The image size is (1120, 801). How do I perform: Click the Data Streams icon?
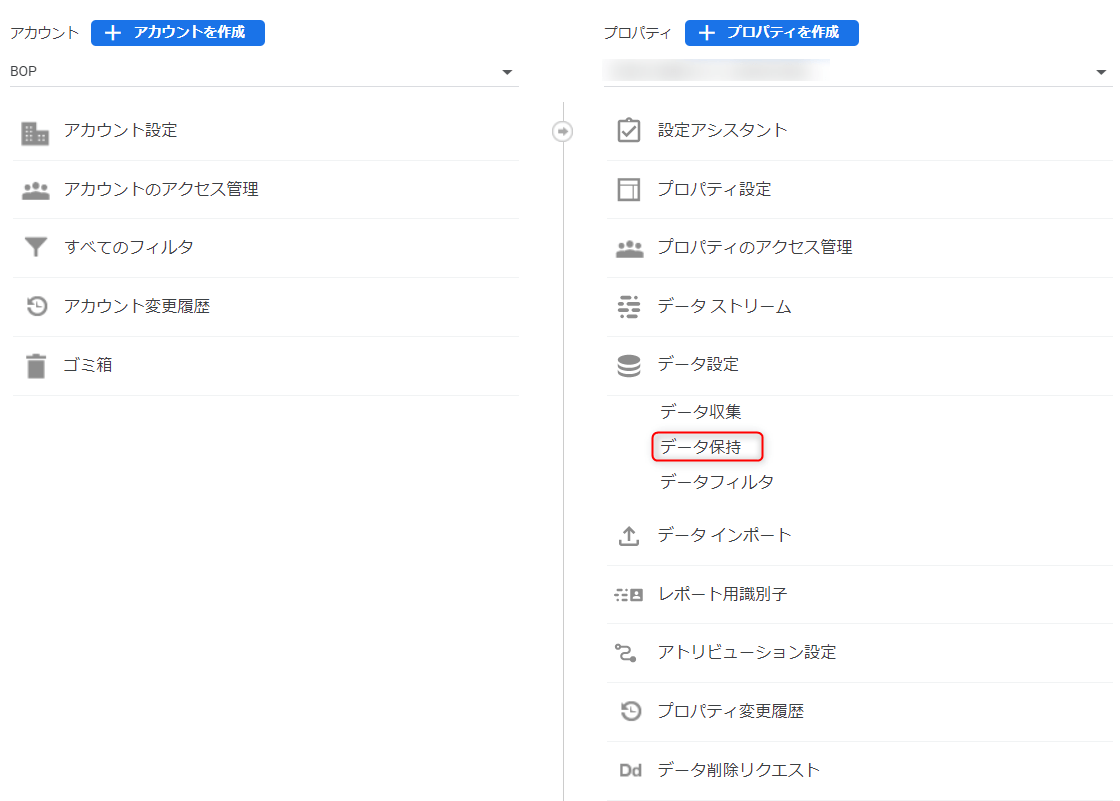click(629, 307)
